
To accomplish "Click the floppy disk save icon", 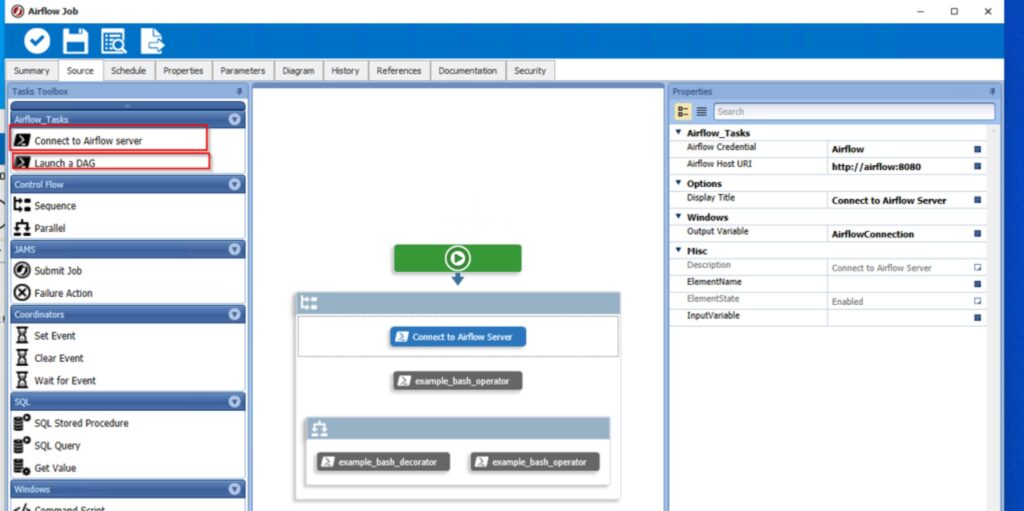I will [x=75, y=41].
